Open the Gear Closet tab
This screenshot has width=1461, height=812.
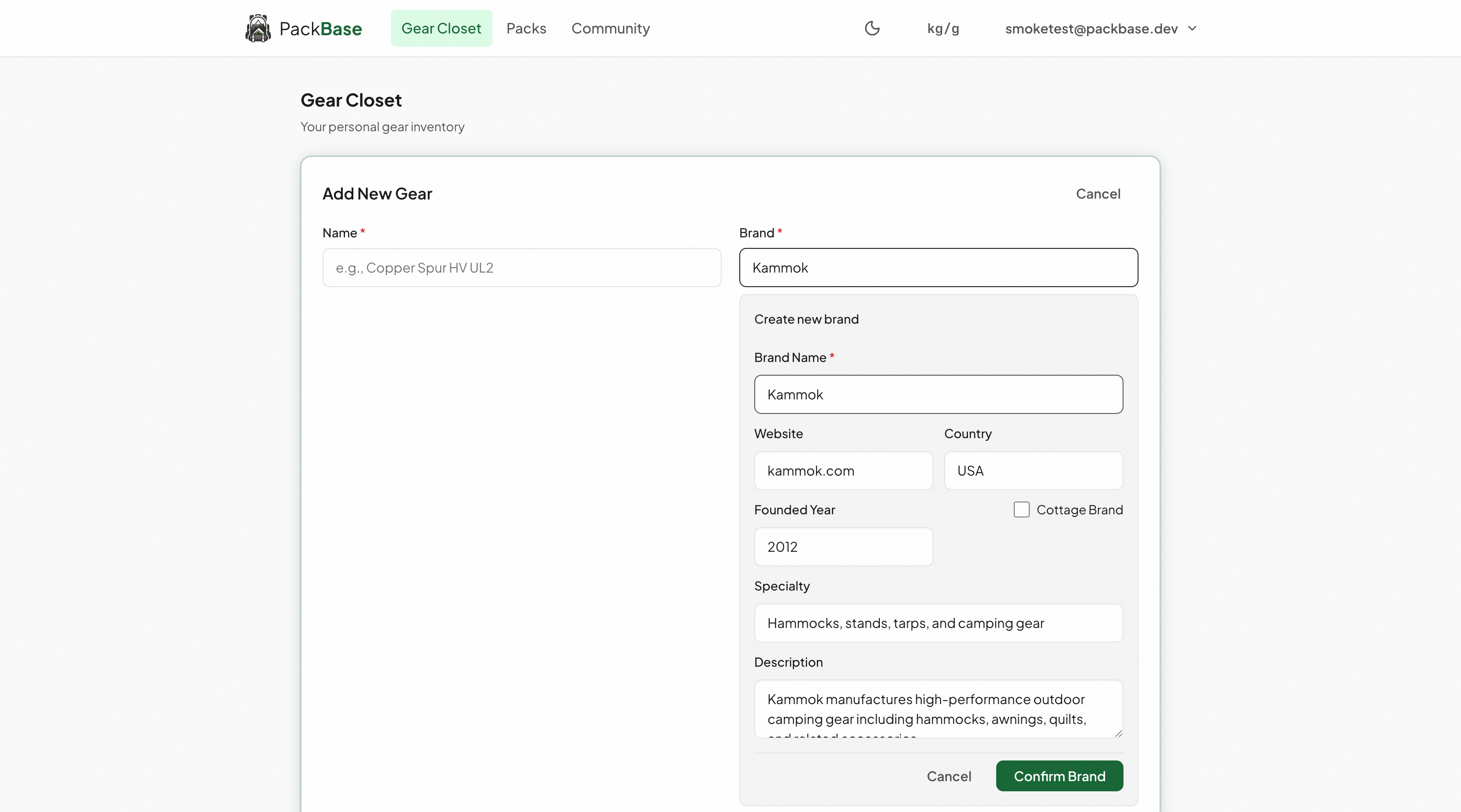click(441, 28)
